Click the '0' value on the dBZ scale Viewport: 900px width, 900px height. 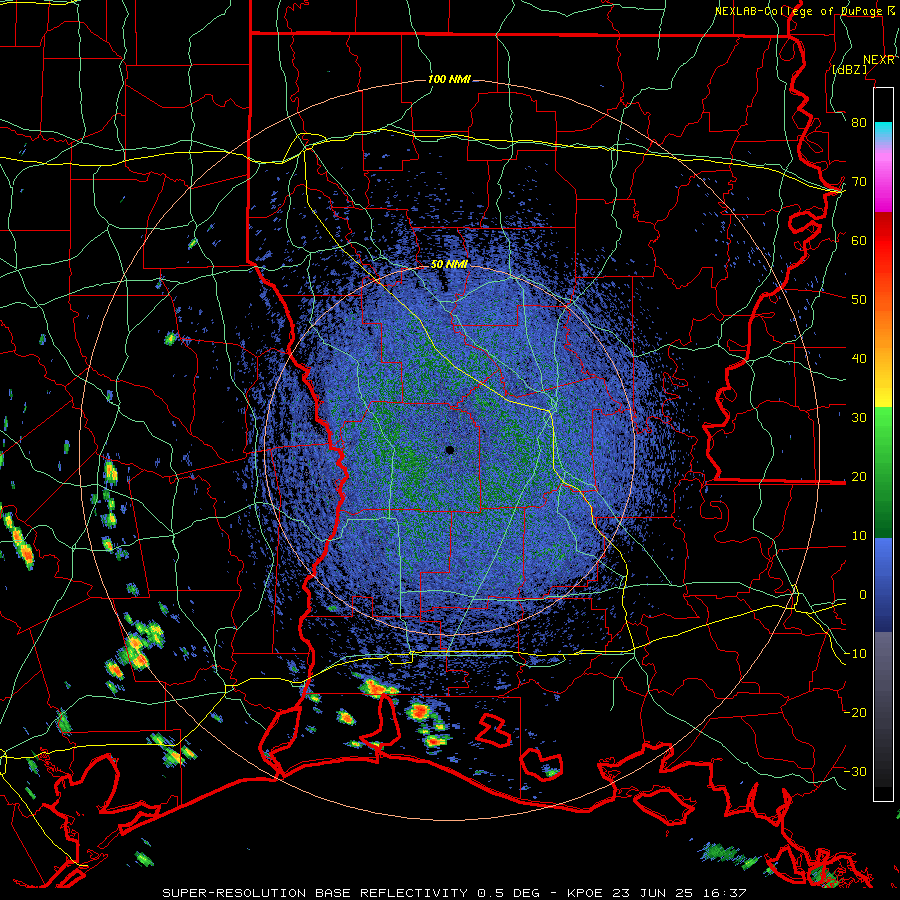click(863, 595)
